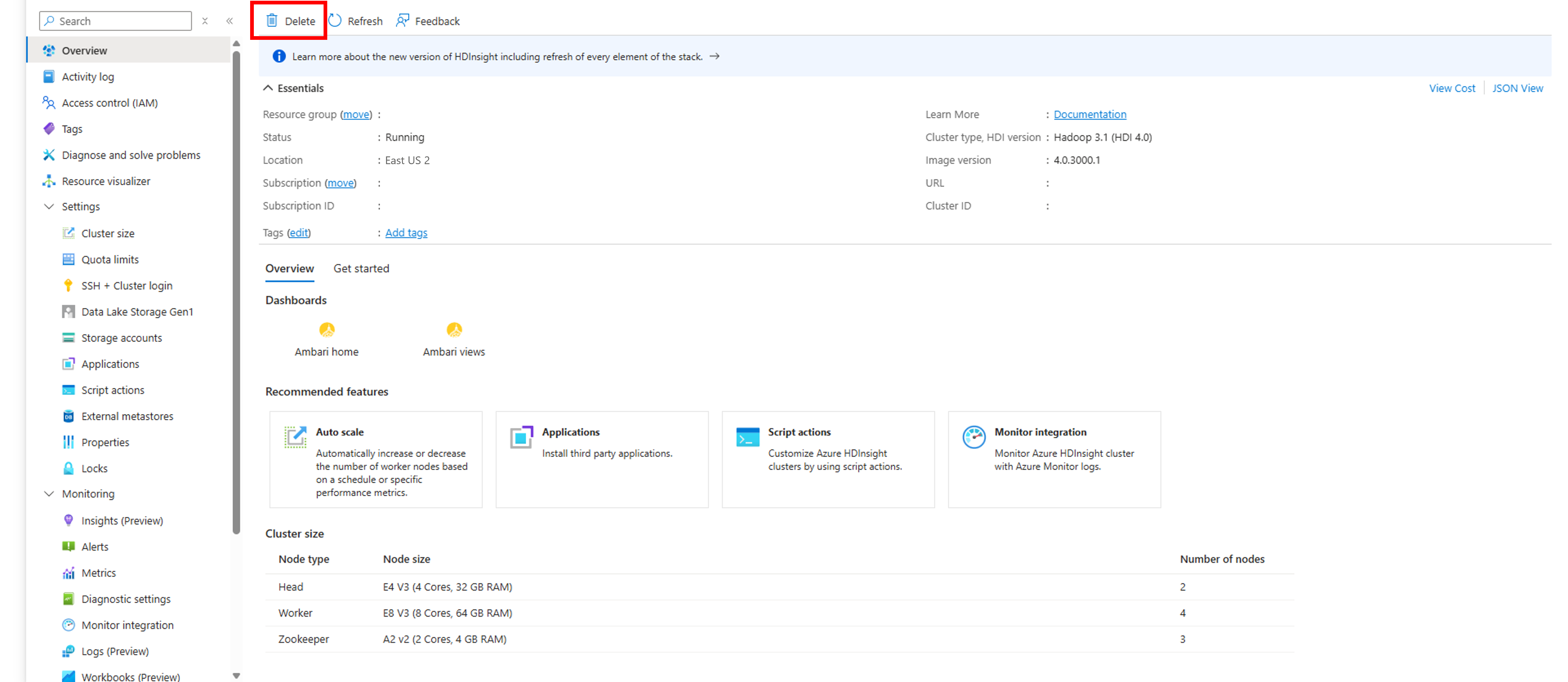Collapse the Monitoring section

click(x=49, y=494)
